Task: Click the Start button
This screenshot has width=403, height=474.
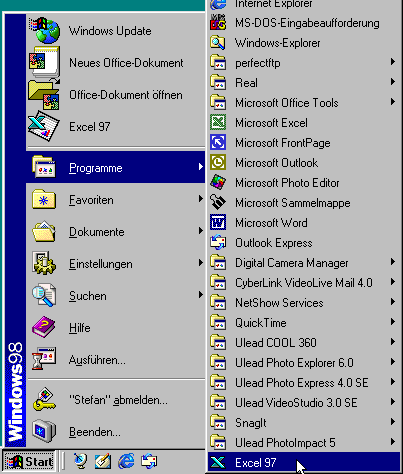Action: tap(29, 462)
